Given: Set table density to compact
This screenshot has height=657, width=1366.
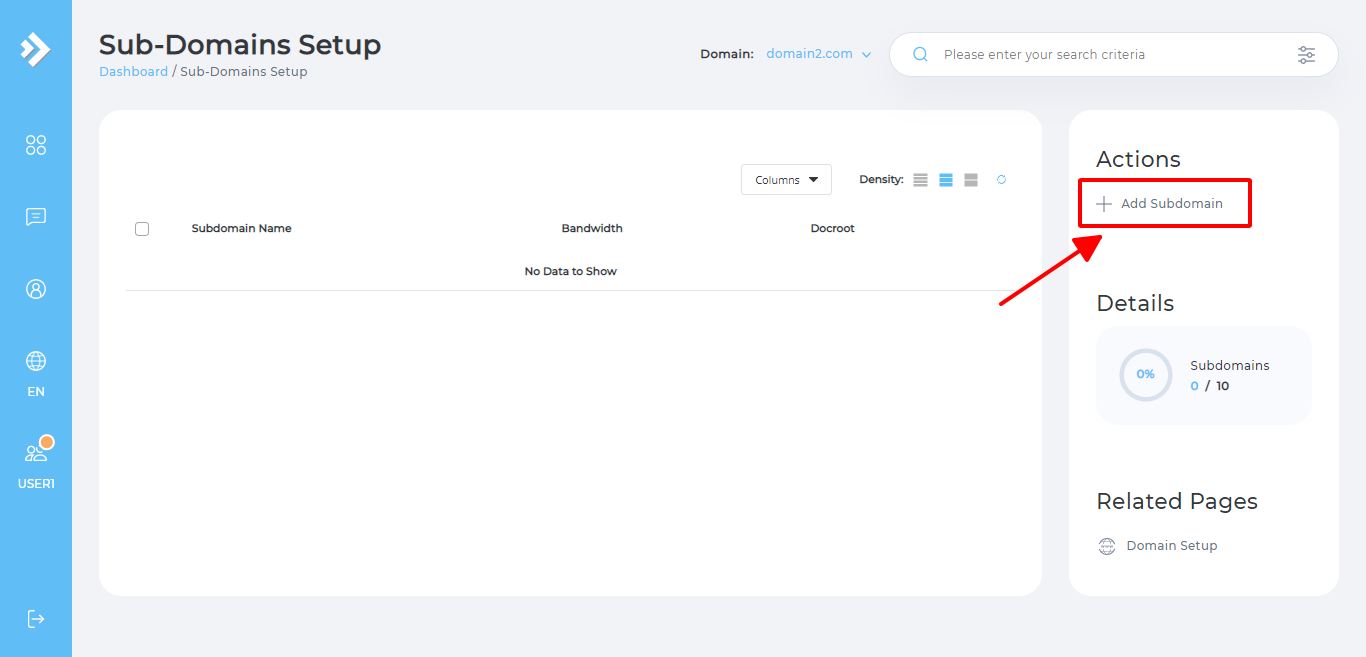Looking at the screenshot, I should click(x=920, y=180).
